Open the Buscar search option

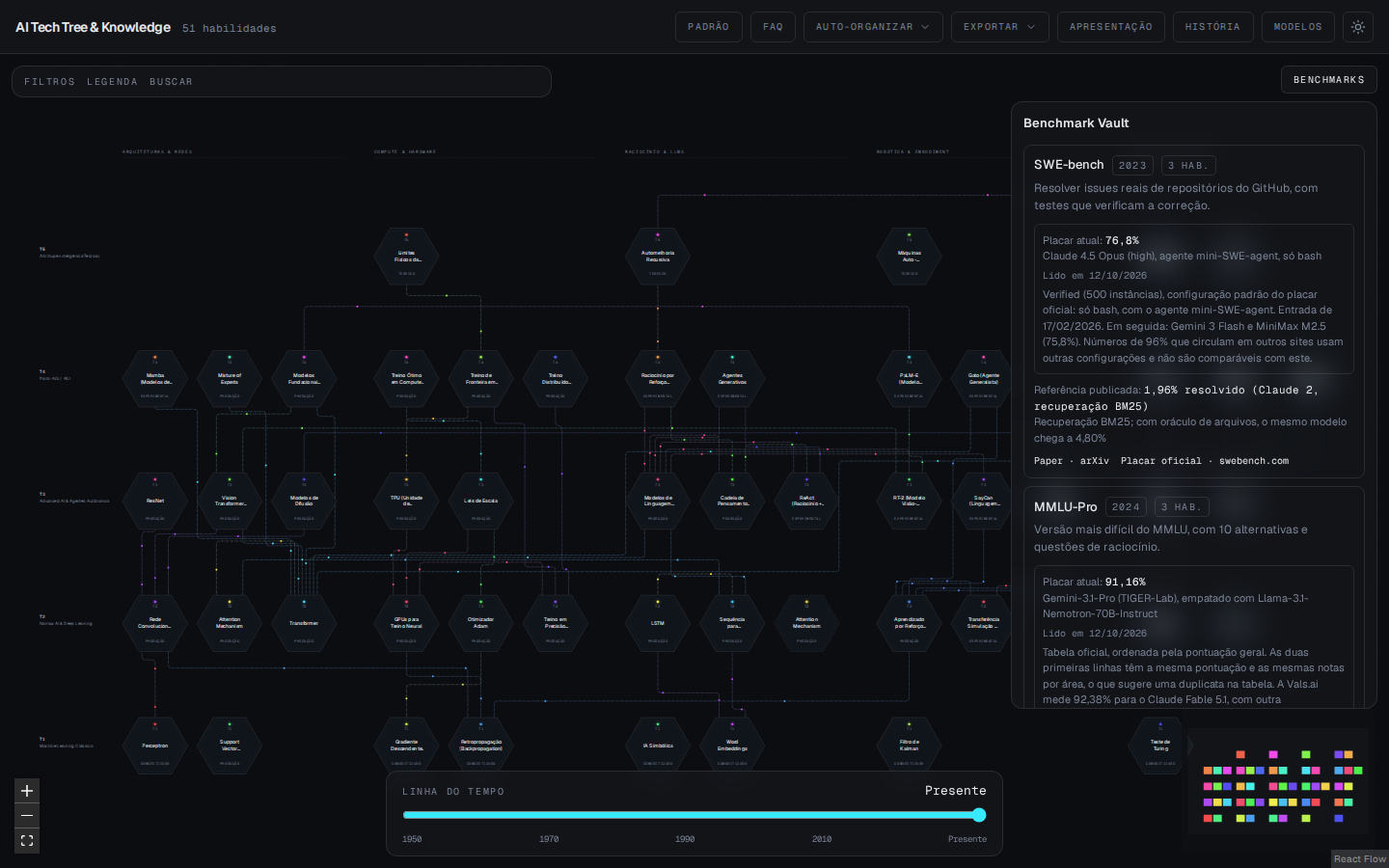pyautogui.click(x=171, y=82)
